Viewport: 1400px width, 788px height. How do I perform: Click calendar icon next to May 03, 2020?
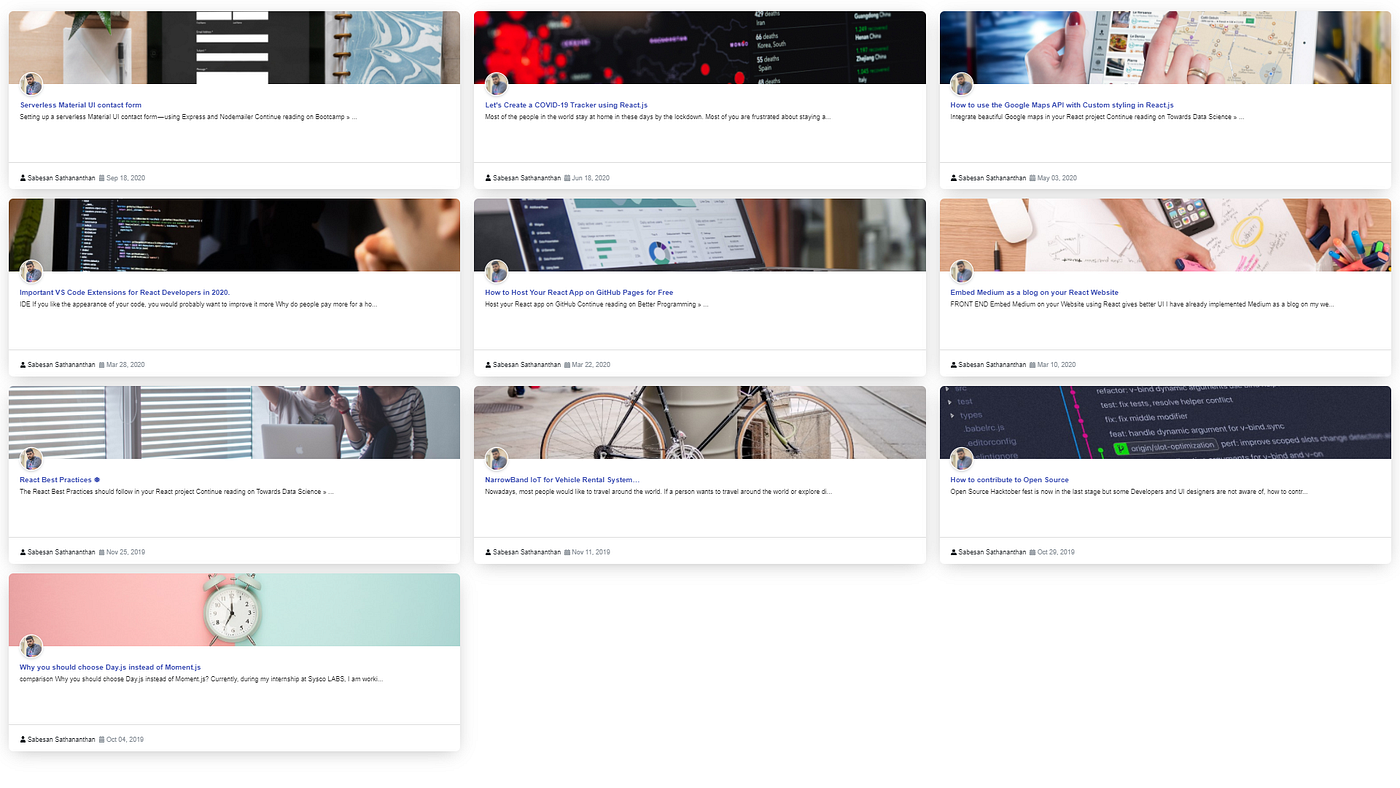click(x=1032, y=178)
